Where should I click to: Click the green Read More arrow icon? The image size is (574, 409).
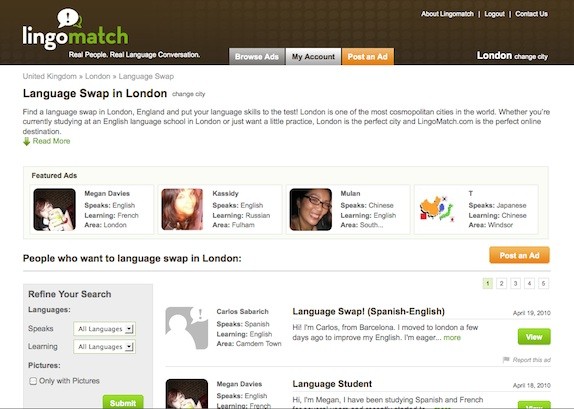click(x=26, y=141)
